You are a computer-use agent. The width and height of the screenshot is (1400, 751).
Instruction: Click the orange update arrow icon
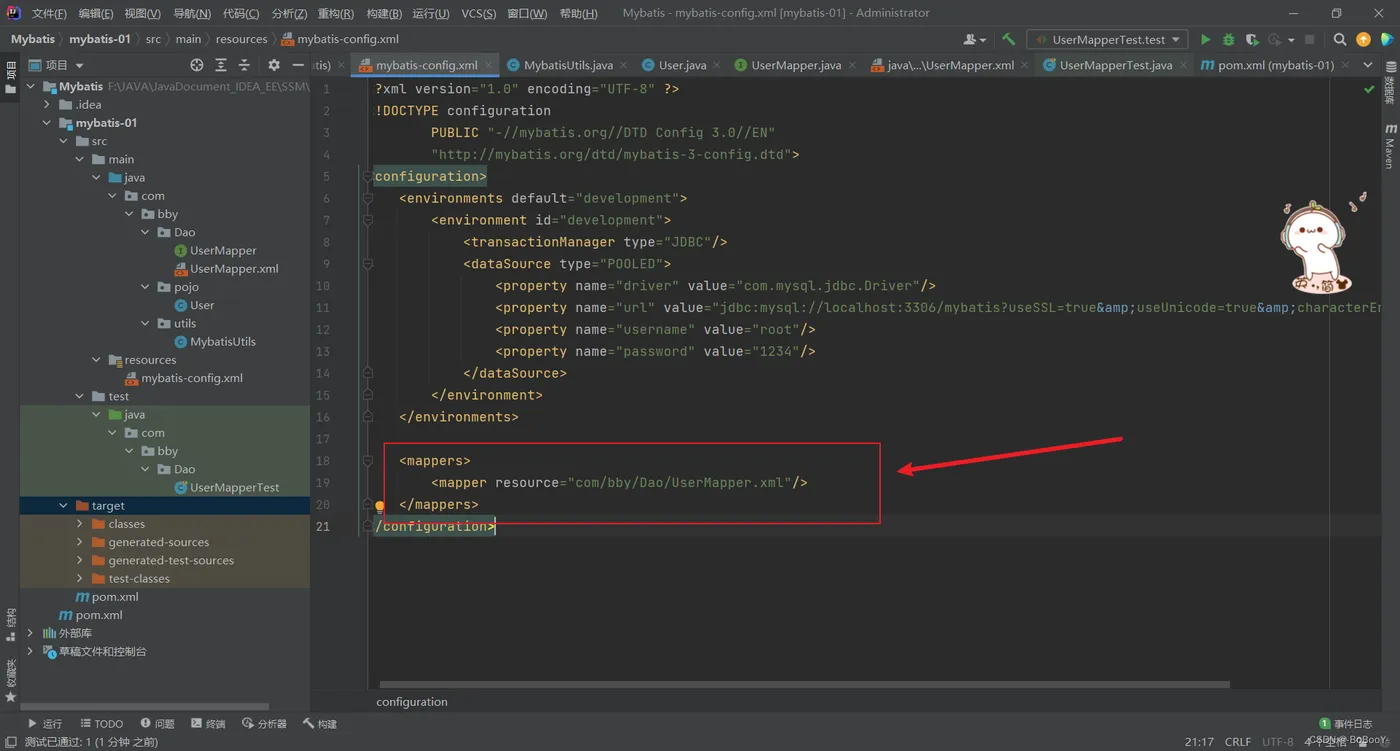1363,39
